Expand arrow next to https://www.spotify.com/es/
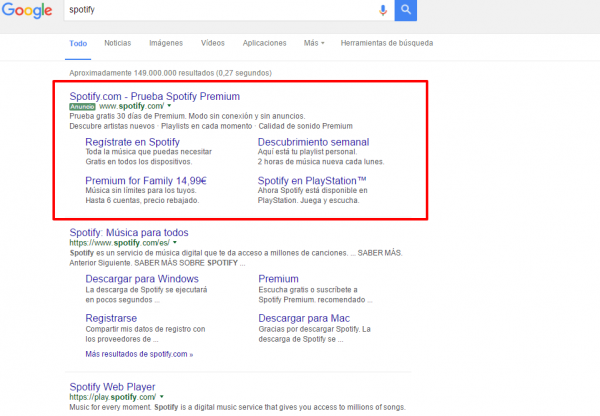Screen dimensions: 600x416 (175, 243)
